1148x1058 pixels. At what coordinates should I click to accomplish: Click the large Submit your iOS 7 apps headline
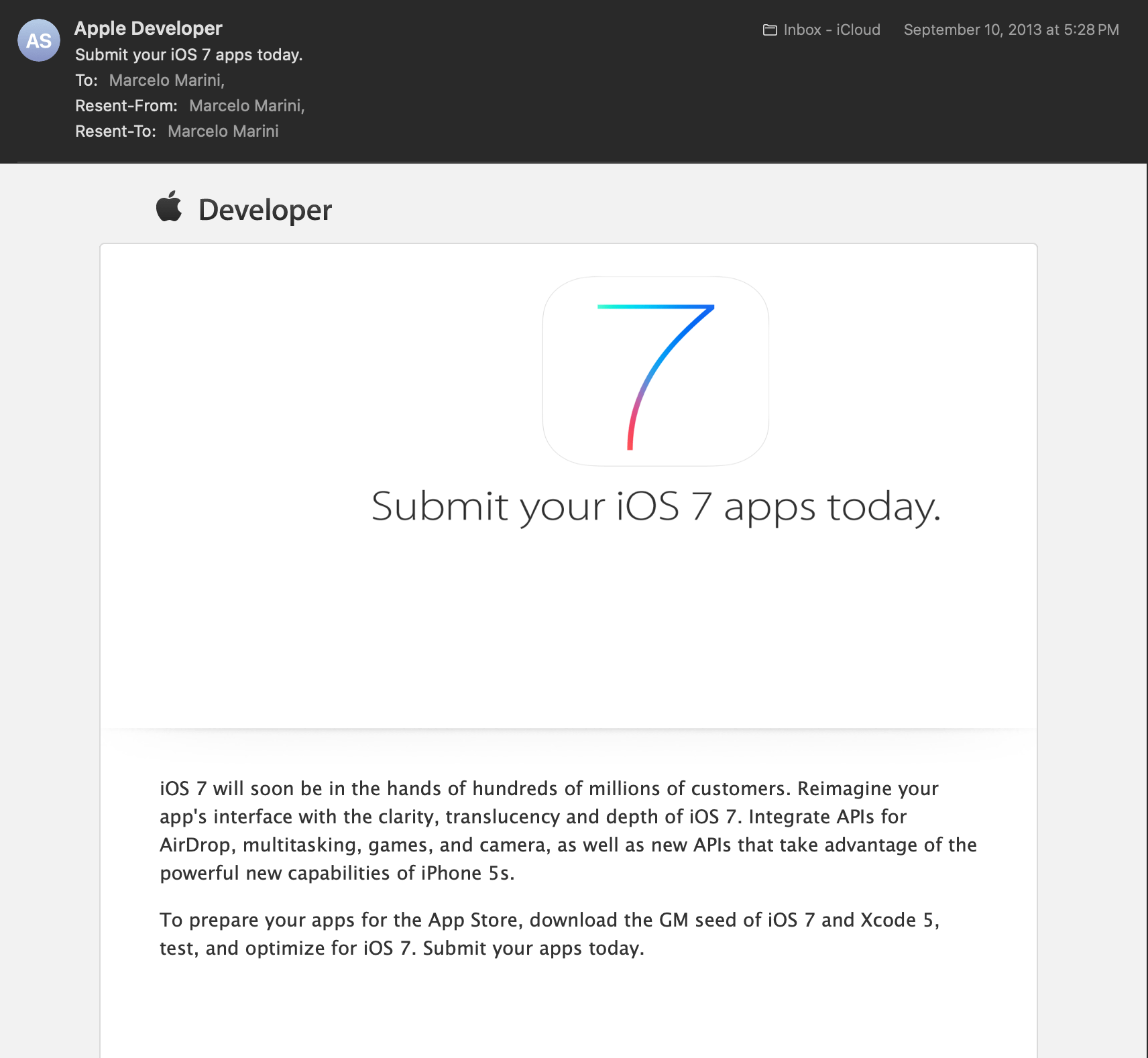click(656, 507)
